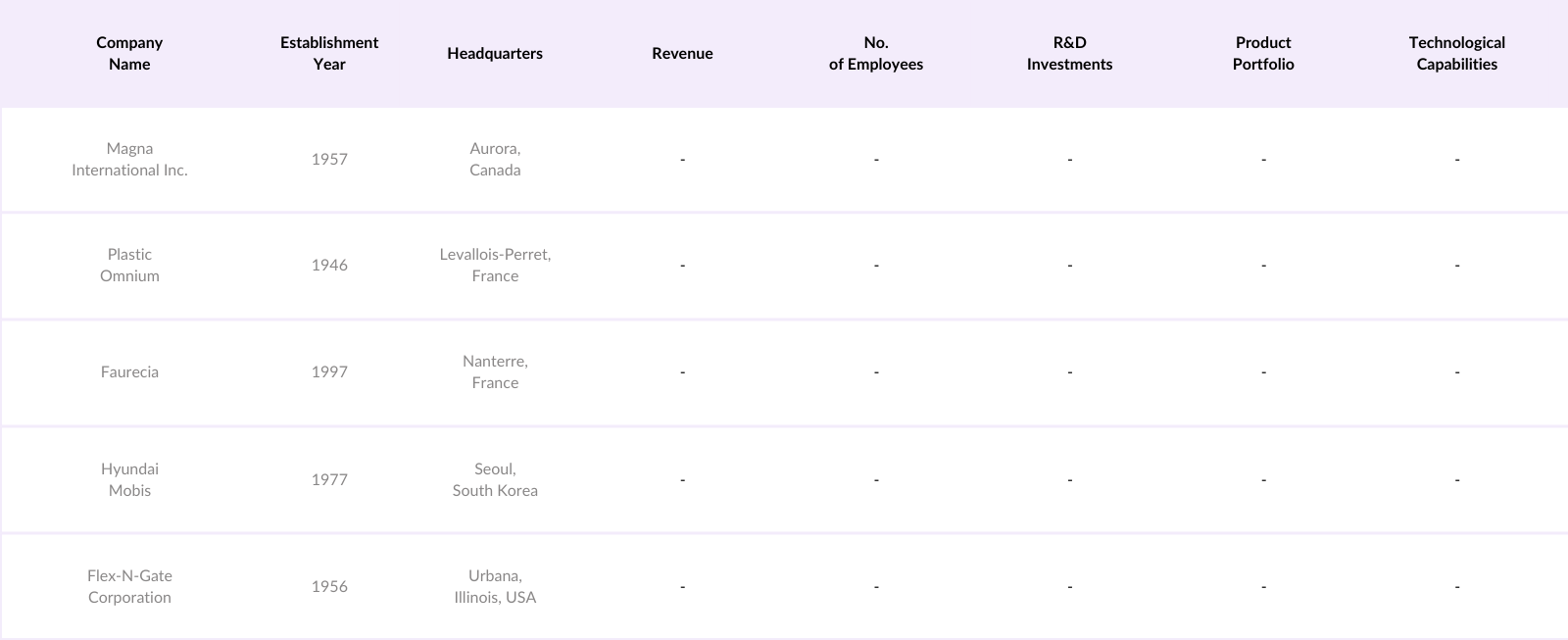Select the Establishment Year column header
The height and width of the screenshot is (640, 1568).
(x=329, y=53)
